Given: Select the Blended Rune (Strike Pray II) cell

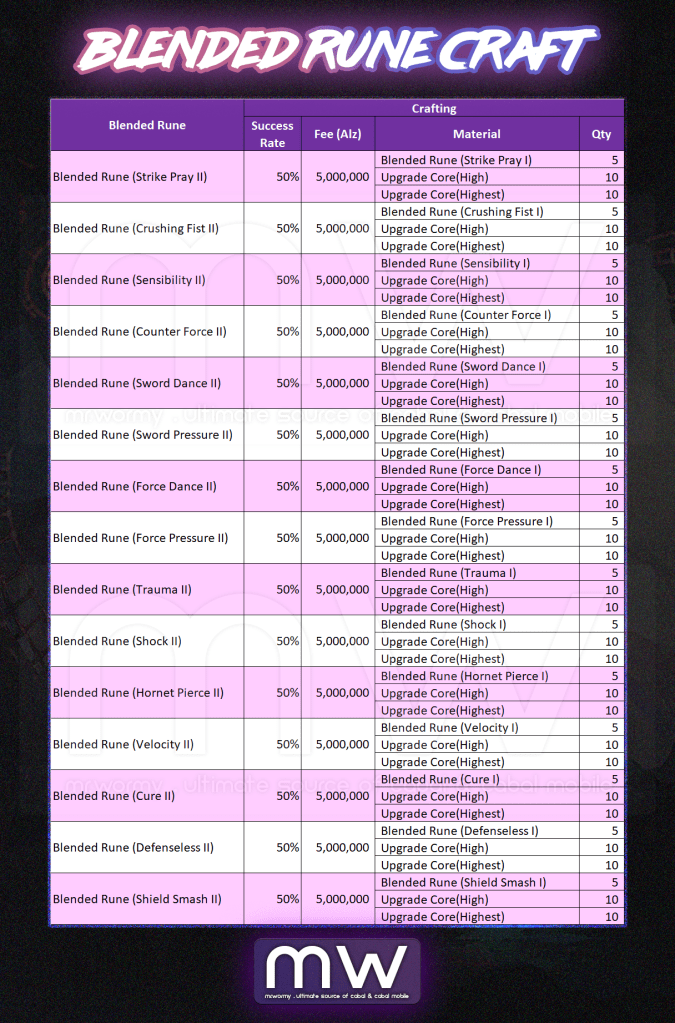Looking at the screenshot, I should [x=130, y=177].
